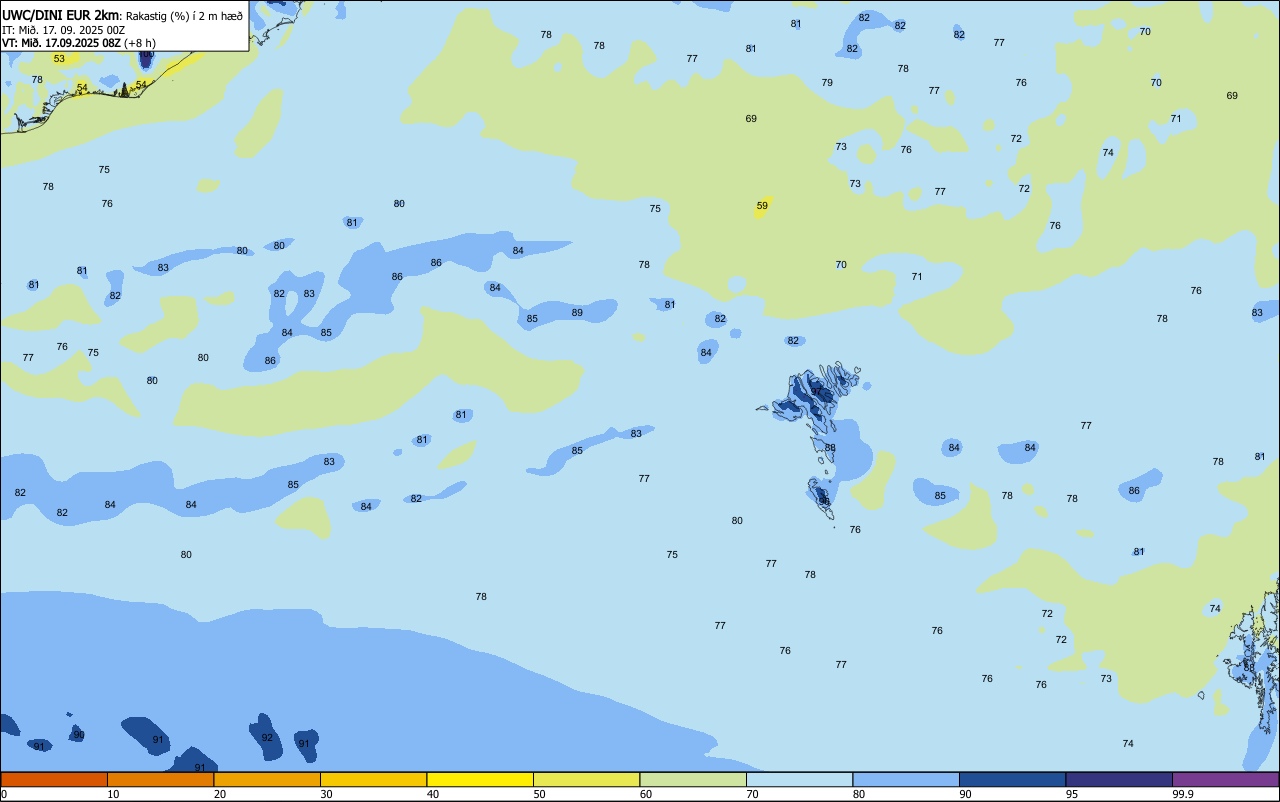Viewport: 1280px width, 802px height.
Task: Pick the 80–90 medium blue legend segment
Action: click(x=906, y=779)
